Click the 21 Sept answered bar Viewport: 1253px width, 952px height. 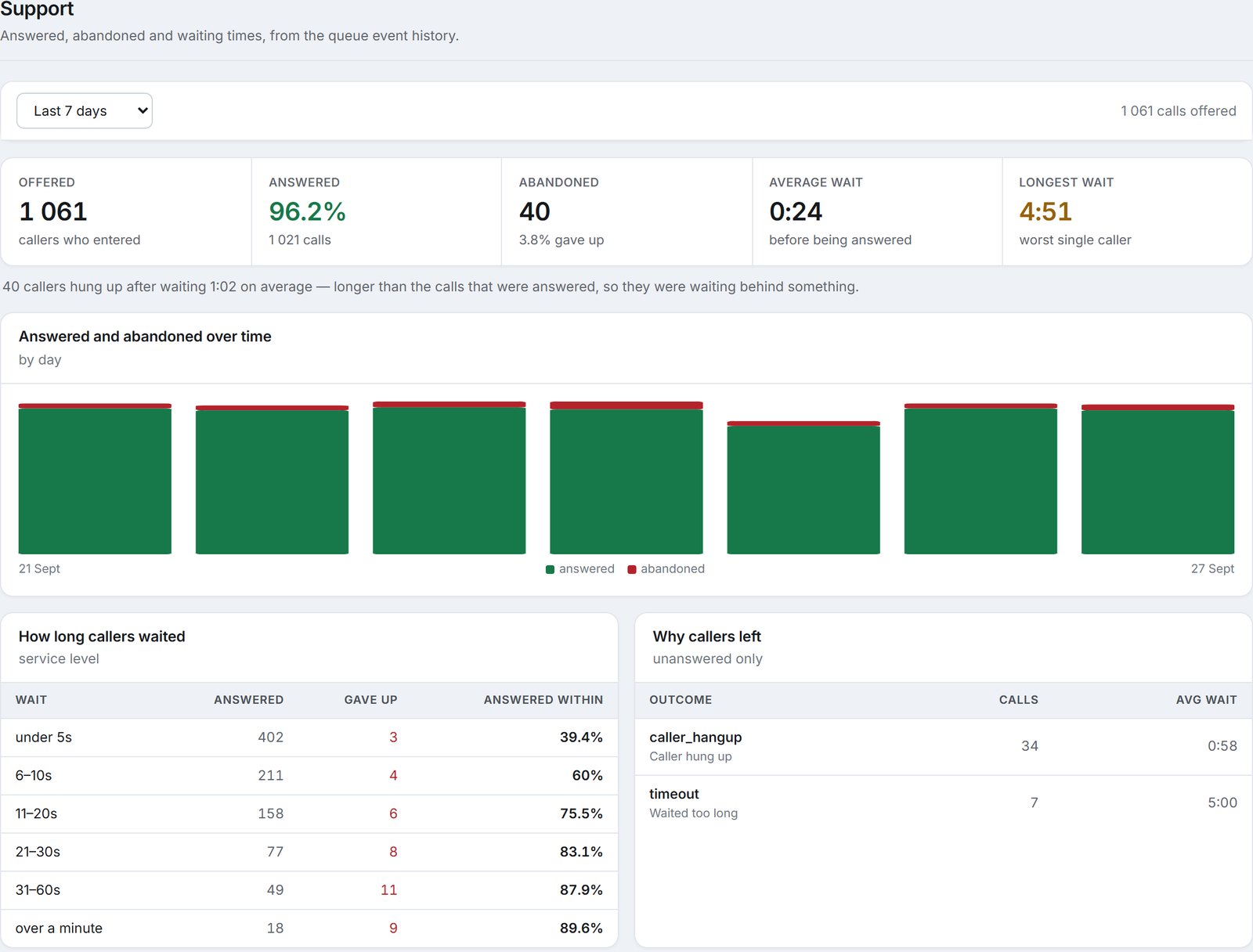95,481
